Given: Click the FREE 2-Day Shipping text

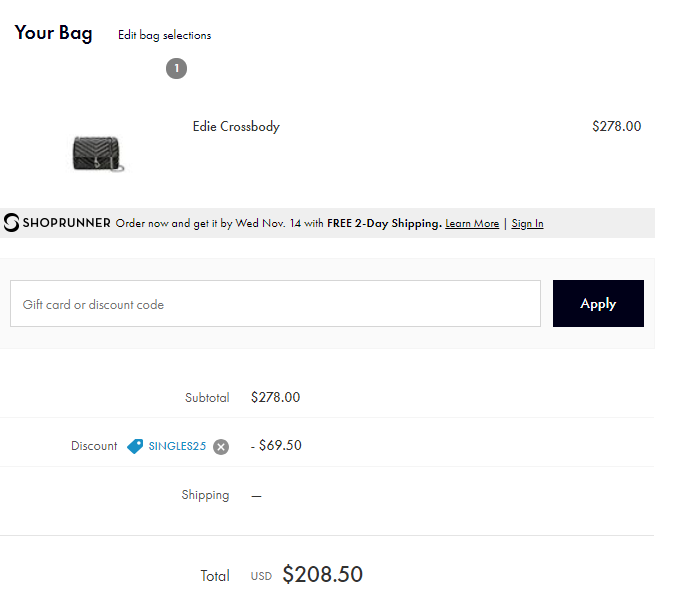Looking at the screenshot, I should [x=384, y=223].
